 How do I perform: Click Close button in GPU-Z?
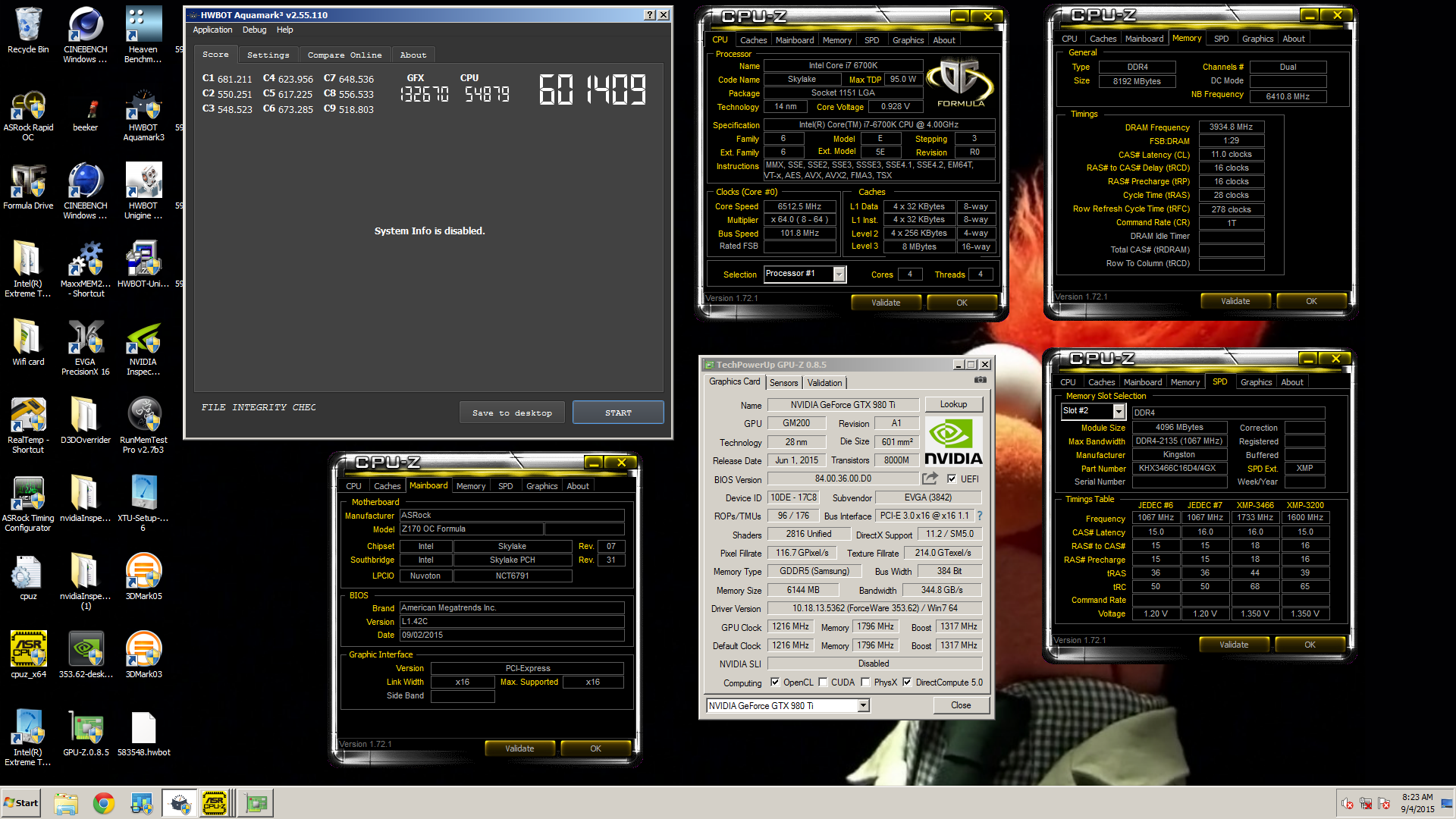point(961,706)
